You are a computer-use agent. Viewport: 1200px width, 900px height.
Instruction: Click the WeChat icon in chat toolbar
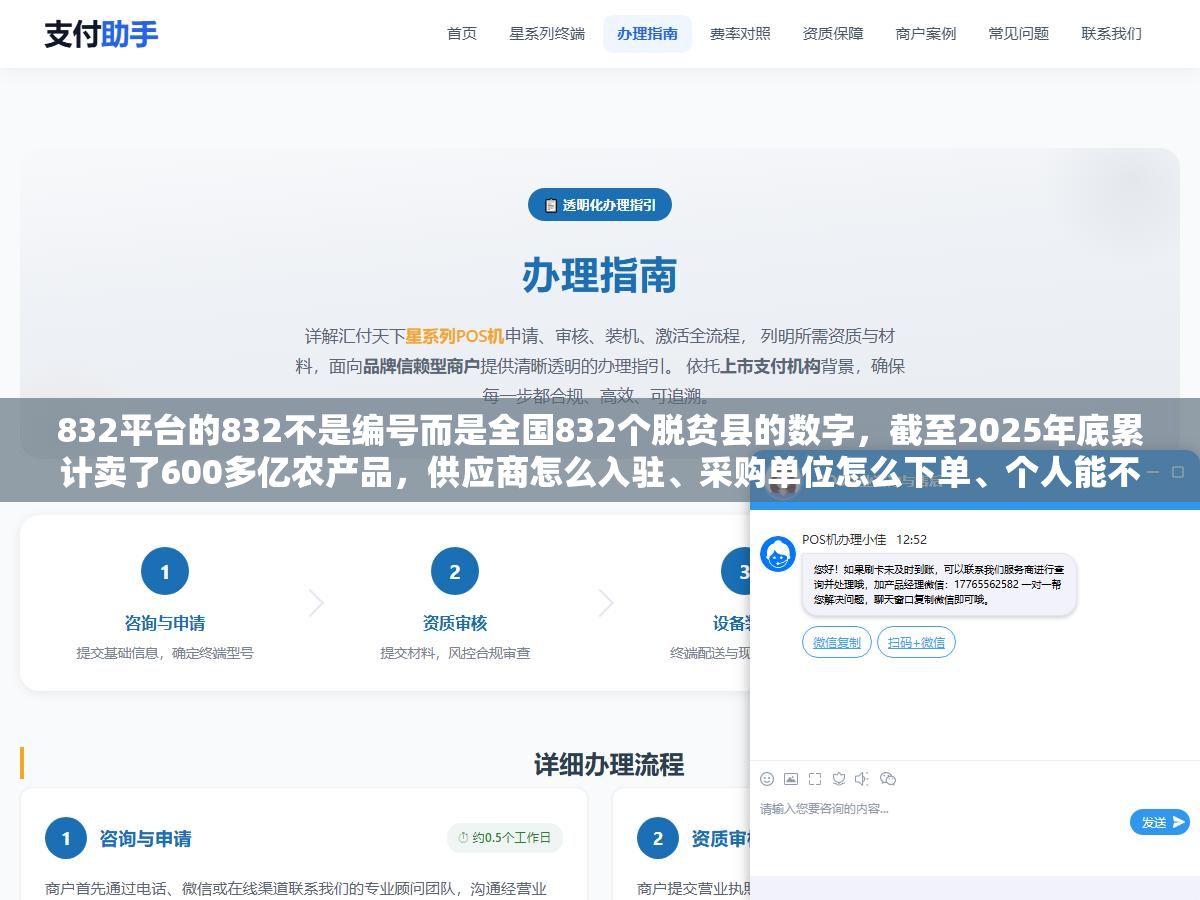pos(887,779)
